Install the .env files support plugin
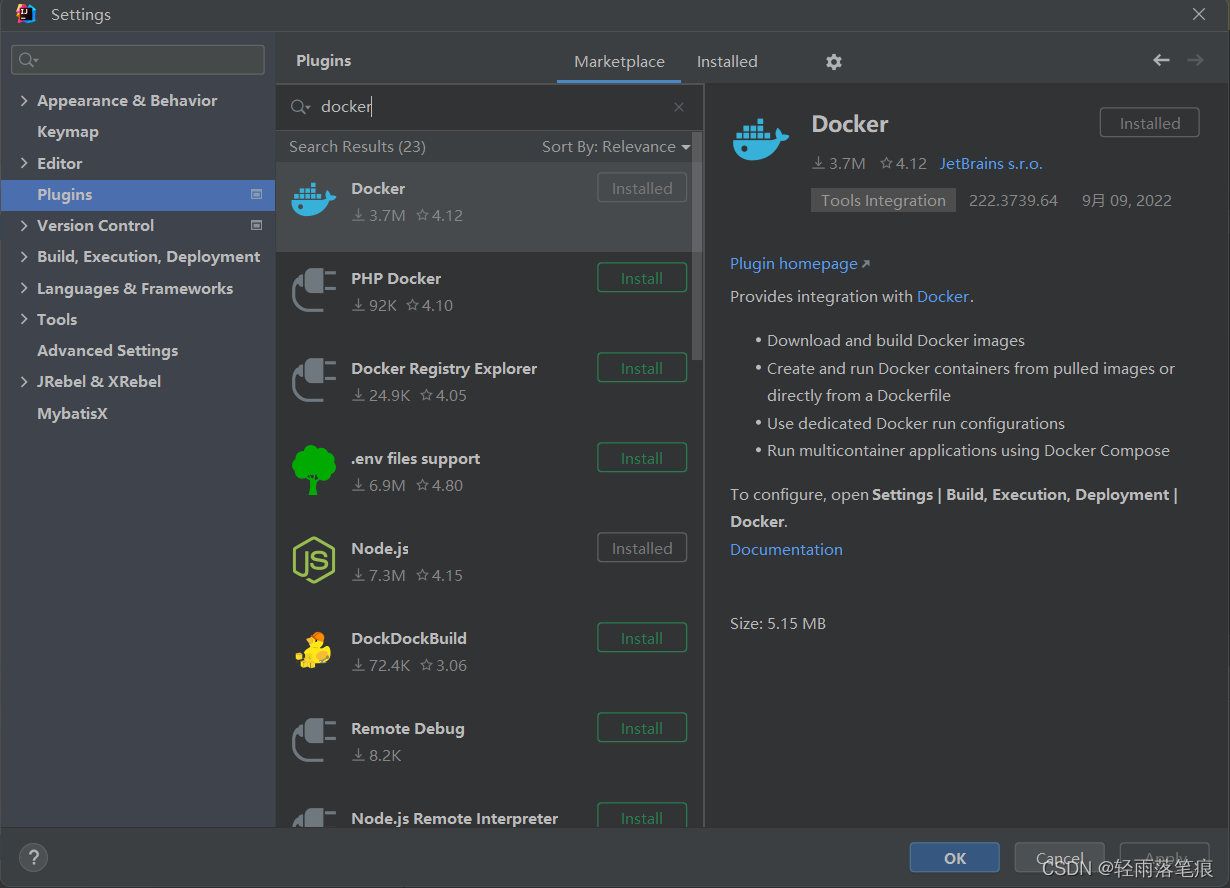 click(x=642, y=458)
